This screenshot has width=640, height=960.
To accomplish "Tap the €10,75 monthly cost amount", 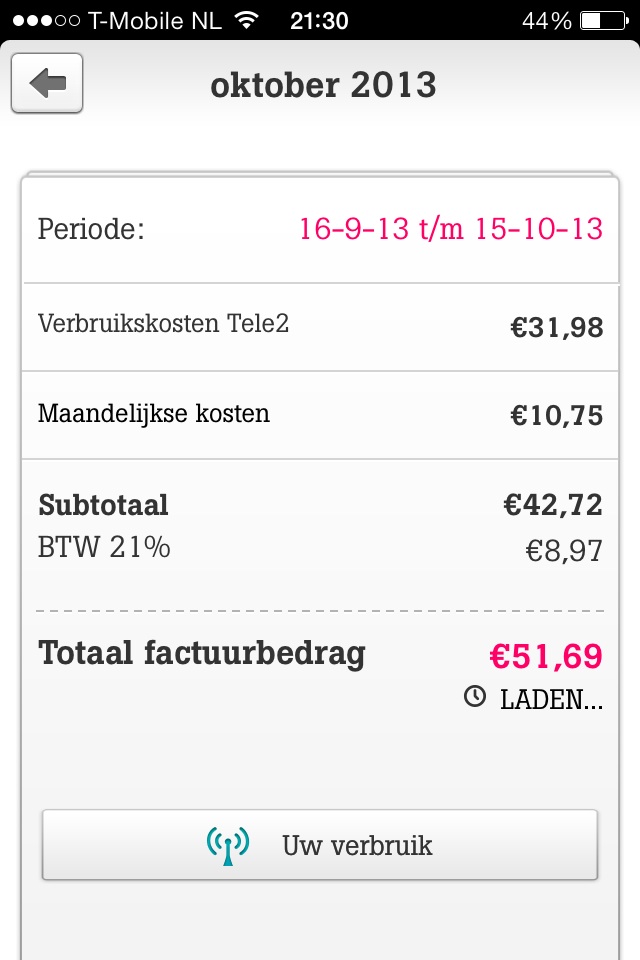I will pyautogui.click(x=556, y=415).
